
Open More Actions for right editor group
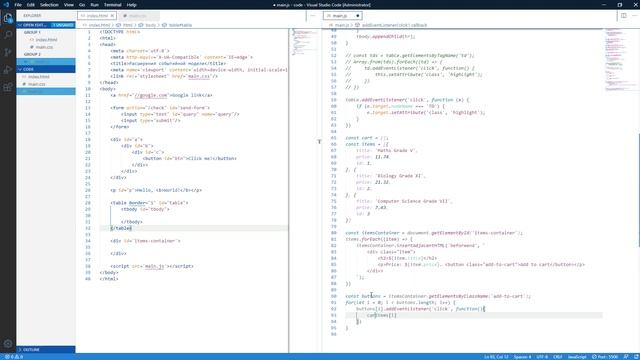634,16
